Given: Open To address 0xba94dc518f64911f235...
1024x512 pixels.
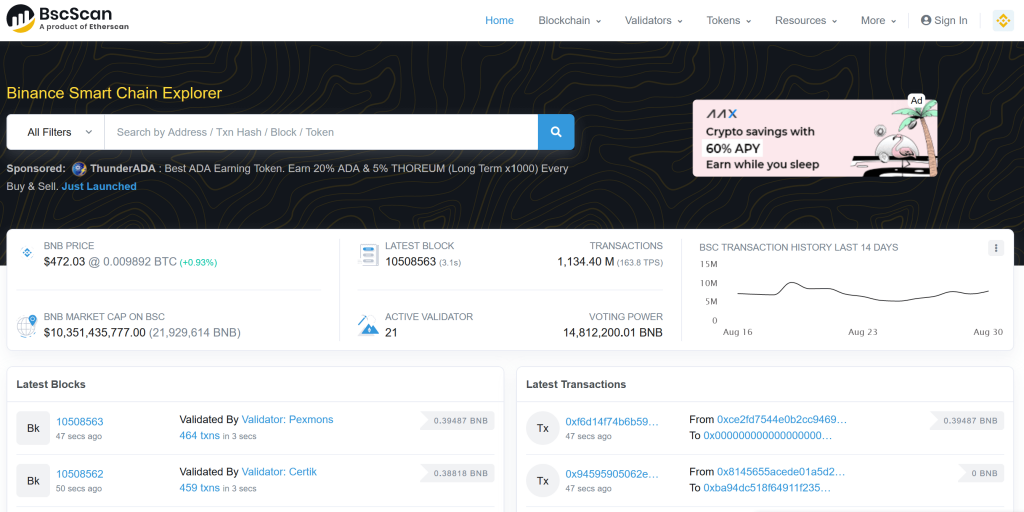Looking at the screenshot, I should (x=767, y=488).
